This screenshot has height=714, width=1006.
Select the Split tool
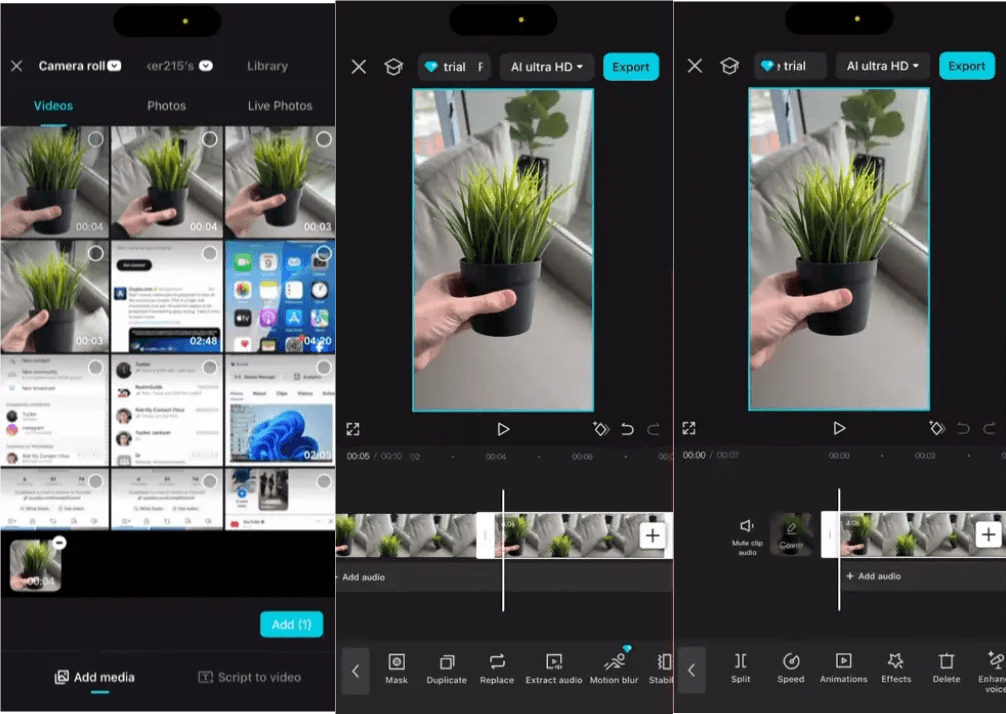click(x=740, y=661)
